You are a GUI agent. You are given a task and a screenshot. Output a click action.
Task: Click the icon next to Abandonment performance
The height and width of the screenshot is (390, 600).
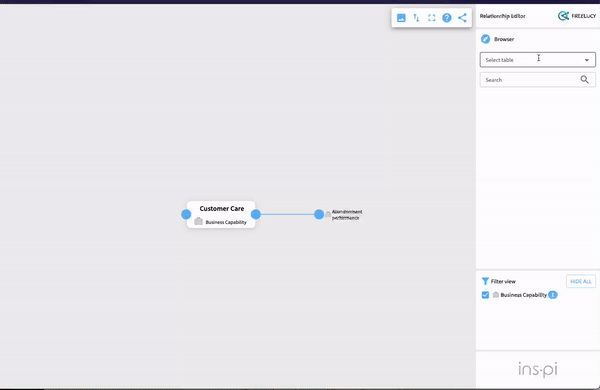pos(328,215)
